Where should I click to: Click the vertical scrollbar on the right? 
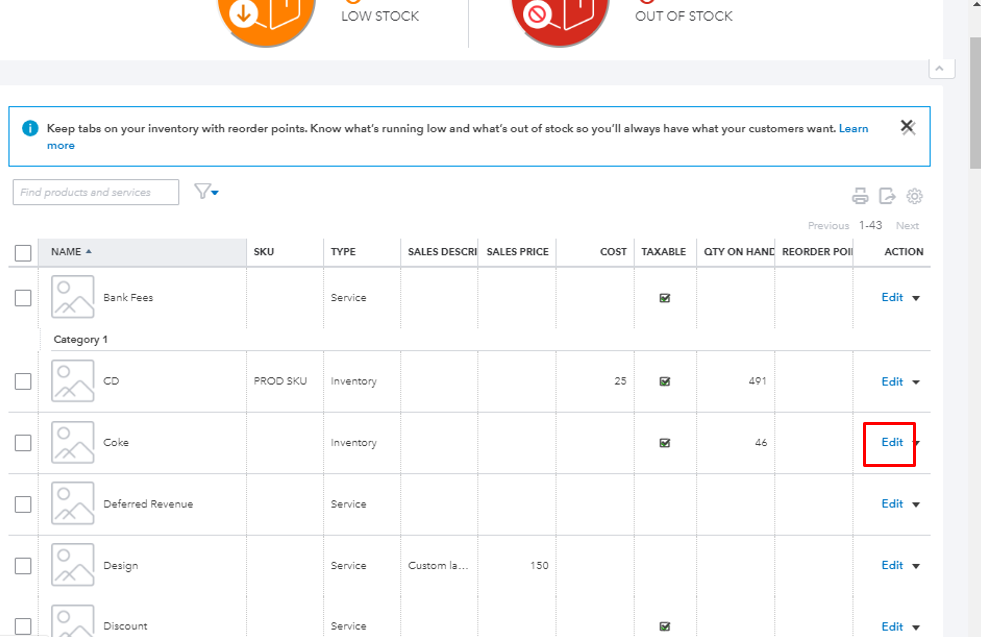click(975, 103)
